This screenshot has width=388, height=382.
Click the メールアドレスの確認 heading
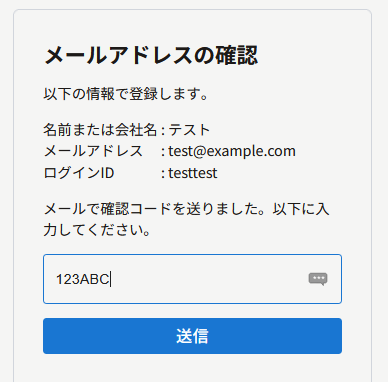point(151,55)
